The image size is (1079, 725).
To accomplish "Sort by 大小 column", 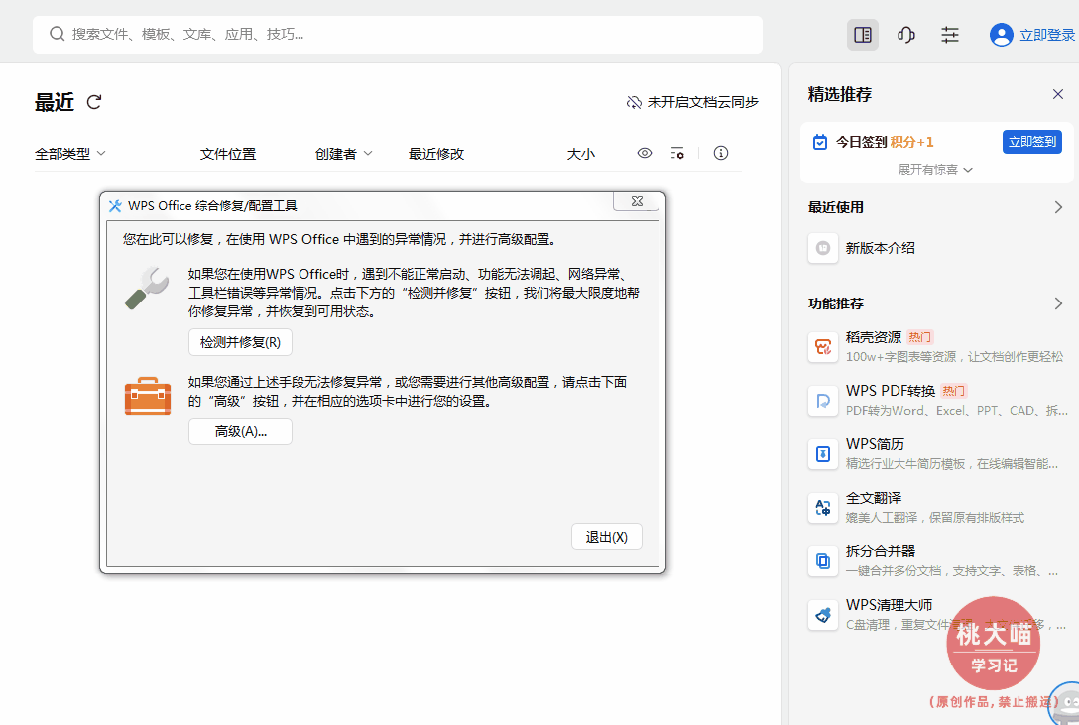I will click(x=581, y=154).
